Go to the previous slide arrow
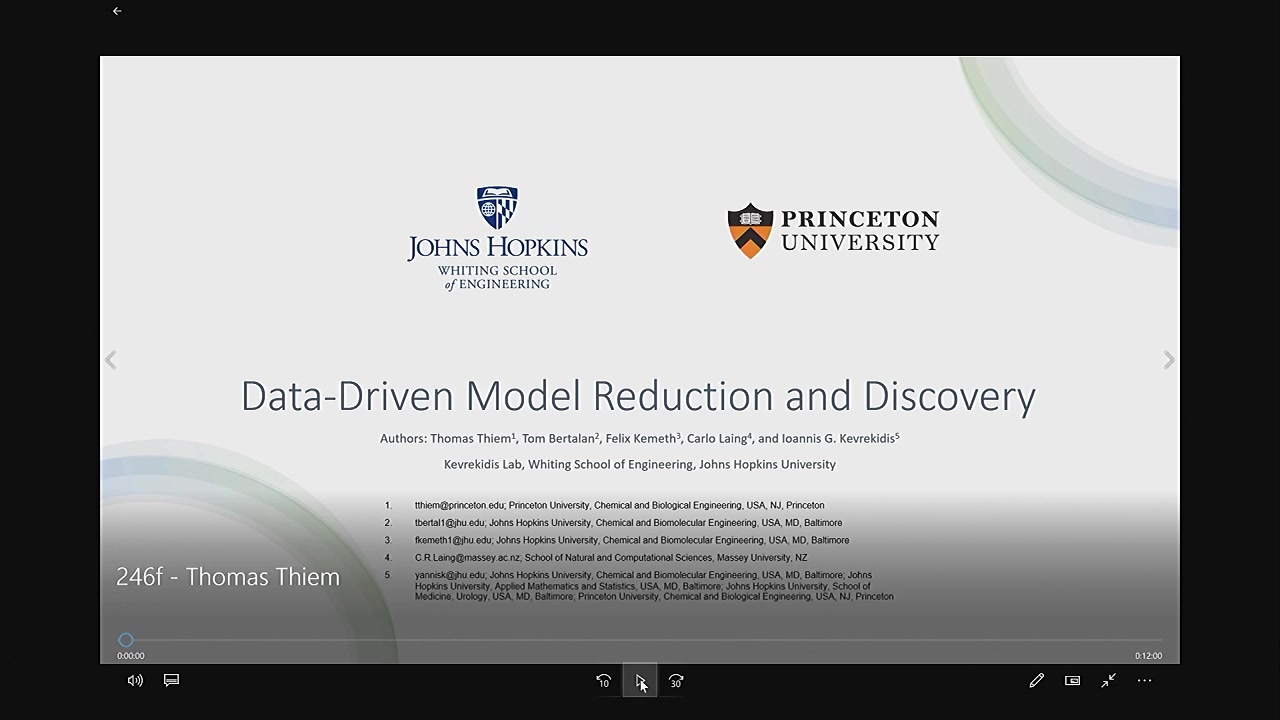The image size is (1280, 720). click(111, 360)
